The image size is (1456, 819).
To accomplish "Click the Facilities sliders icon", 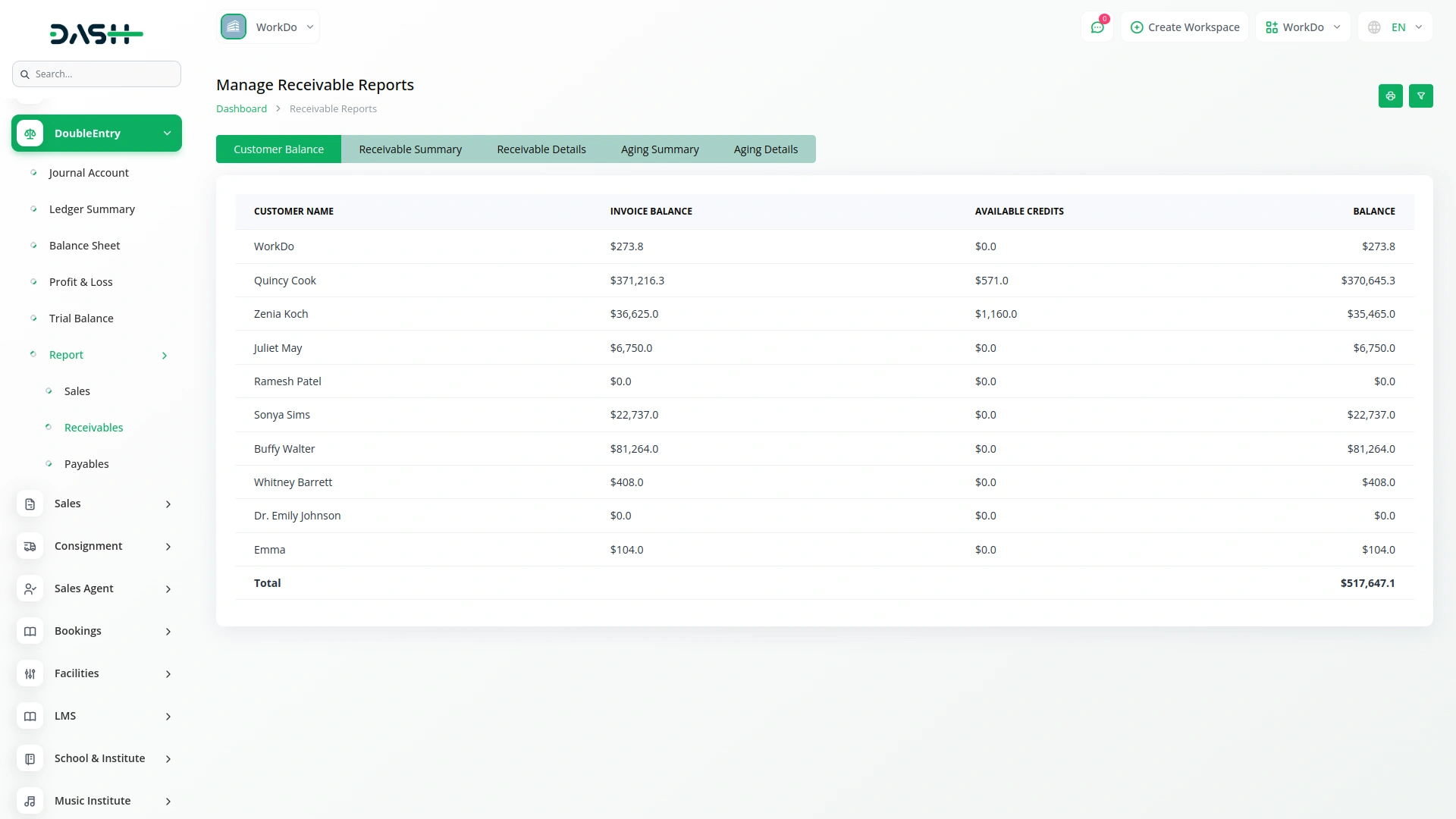I will point(30,673).
